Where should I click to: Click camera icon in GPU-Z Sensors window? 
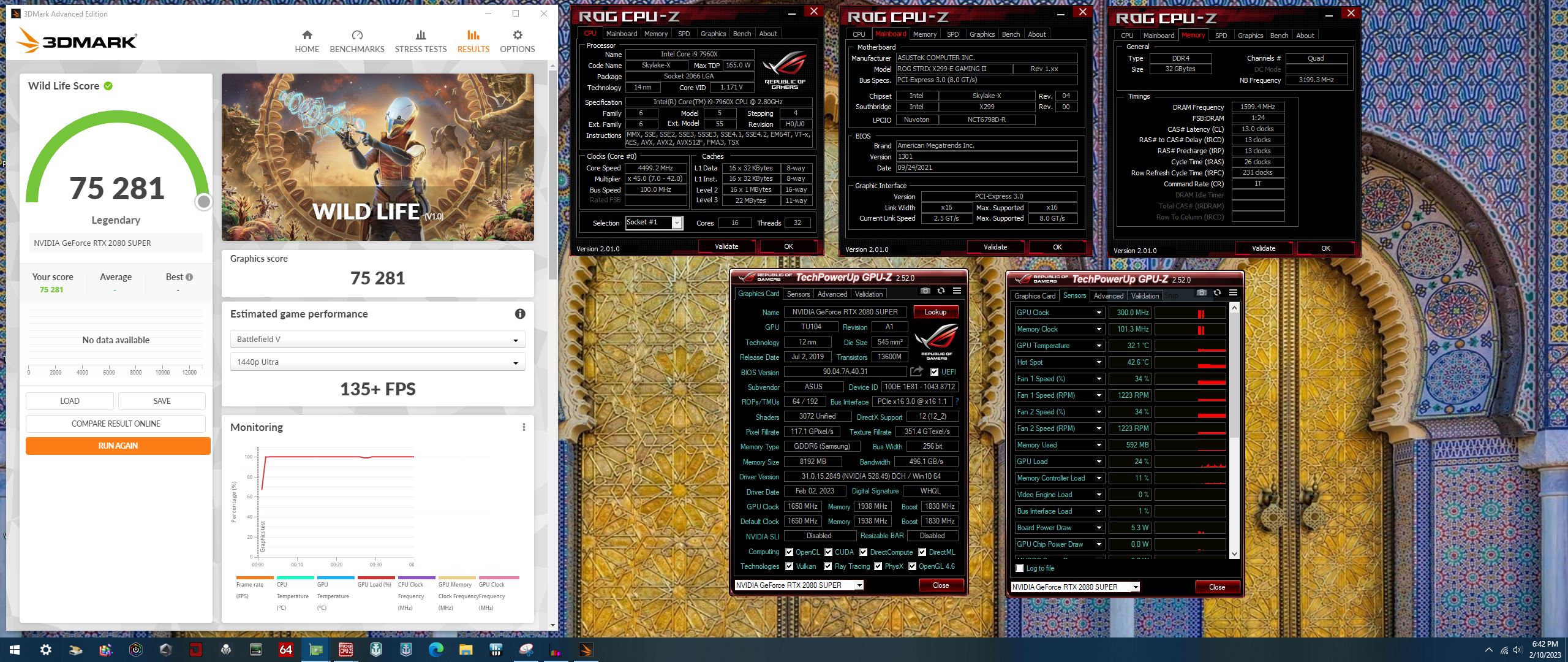click(1202, 293)
